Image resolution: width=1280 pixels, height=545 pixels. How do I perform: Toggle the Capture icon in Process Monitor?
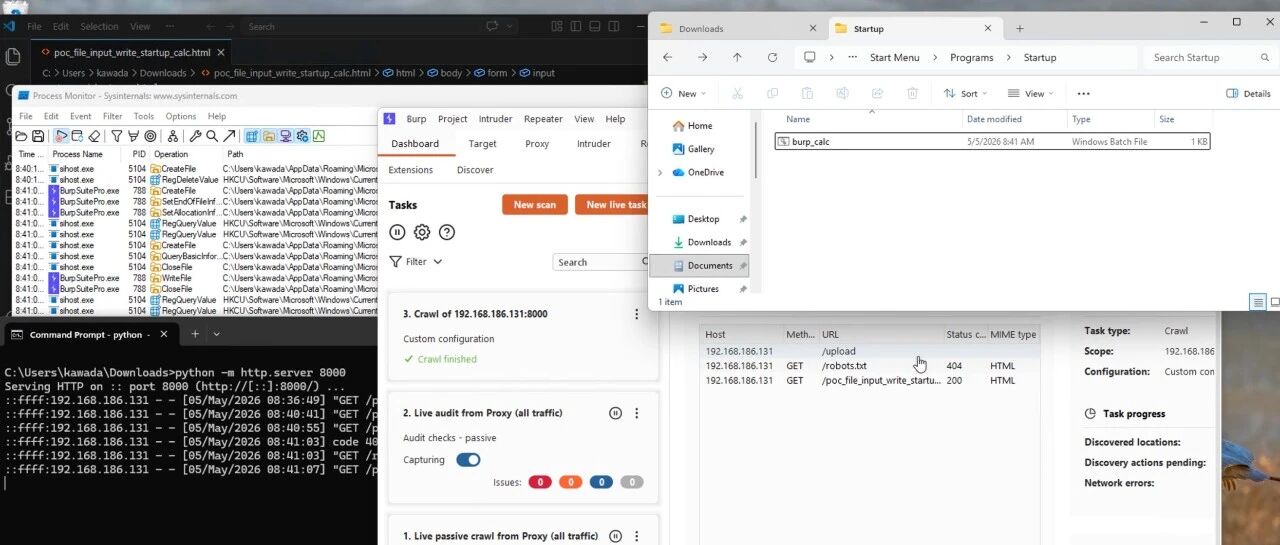click(x=61, y=136)
